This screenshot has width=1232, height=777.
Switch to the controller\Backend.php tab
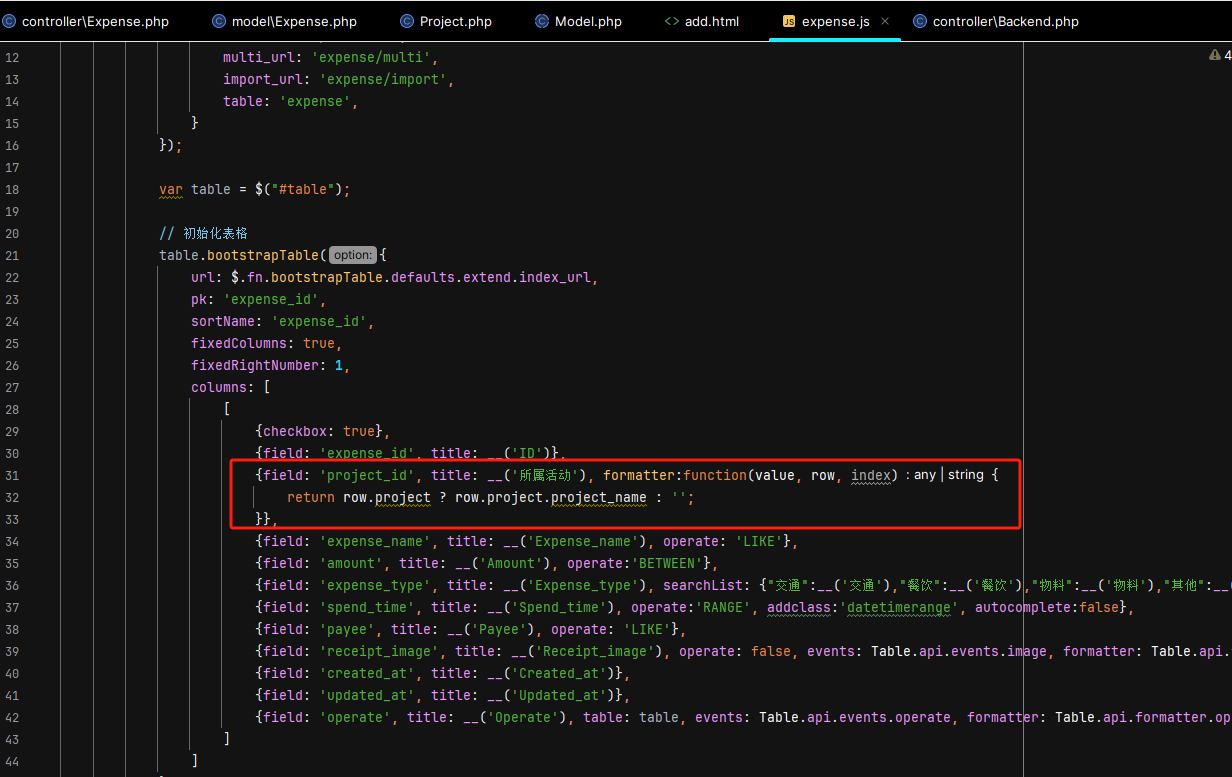996,21
